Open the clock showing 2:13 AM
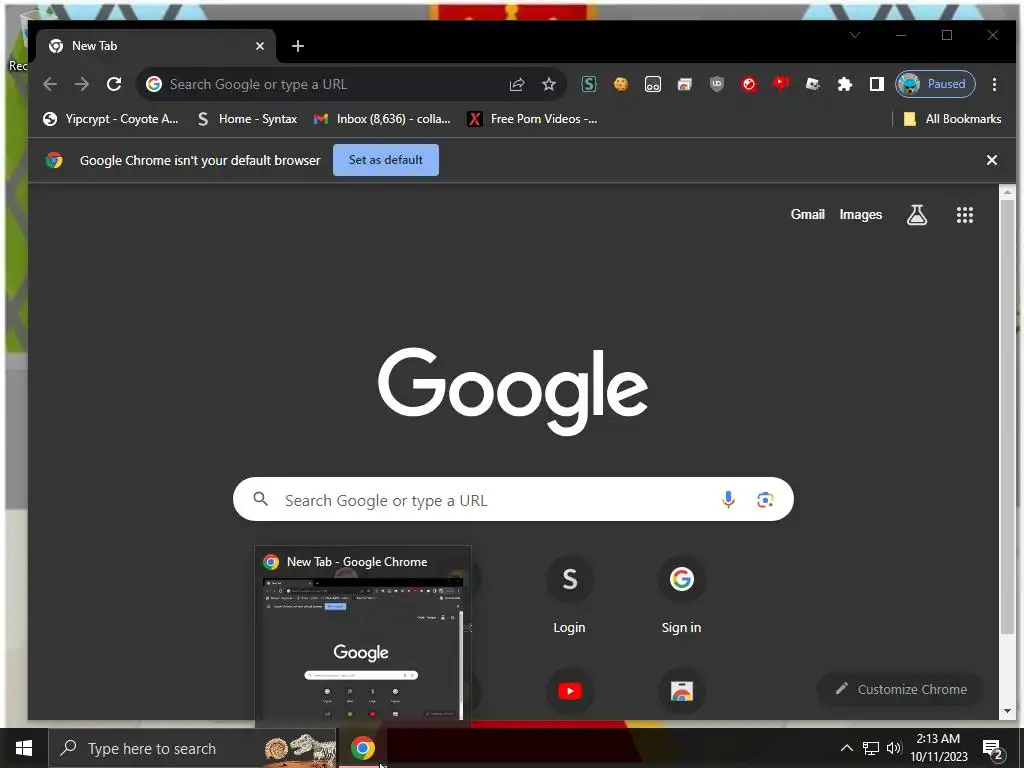 (938, 748)
